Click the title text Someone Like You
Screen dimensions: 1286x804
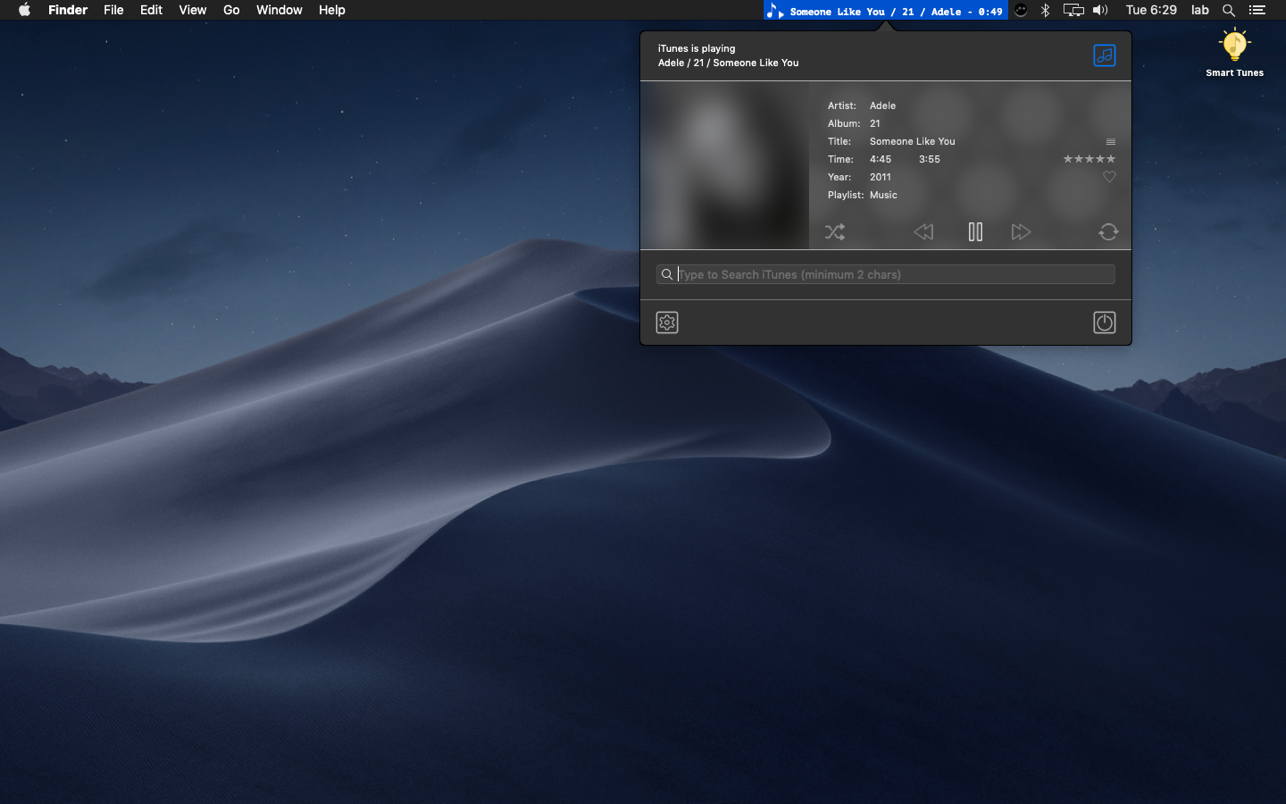point(912,142)
